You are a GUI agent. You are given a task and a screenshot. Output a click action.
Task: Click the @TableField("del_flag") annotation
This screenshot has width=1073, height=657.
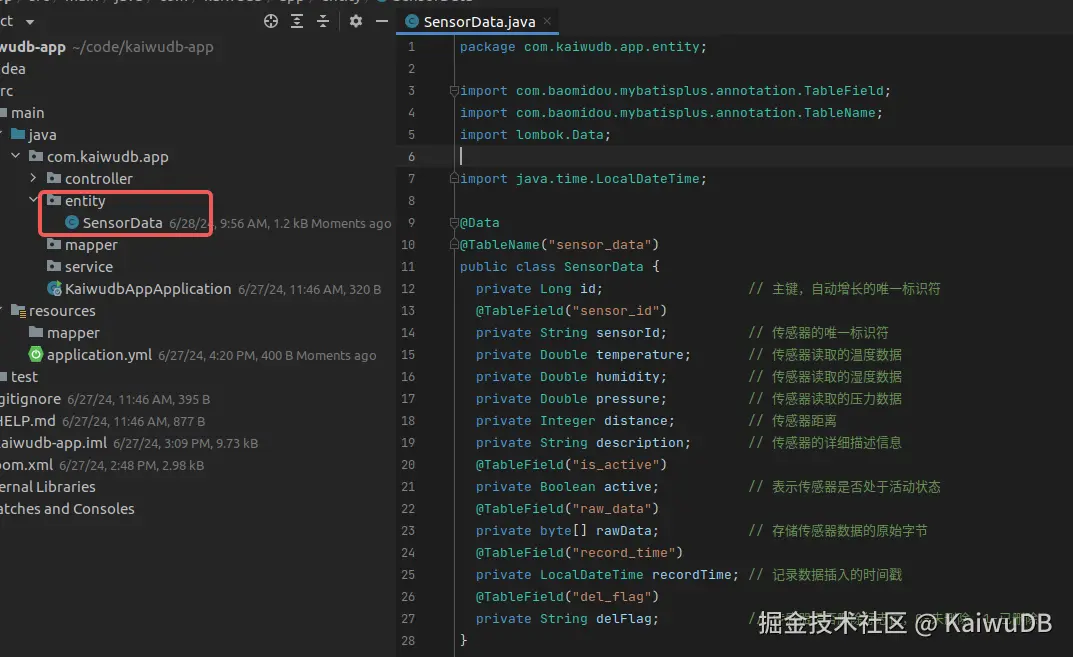[567, 597]
